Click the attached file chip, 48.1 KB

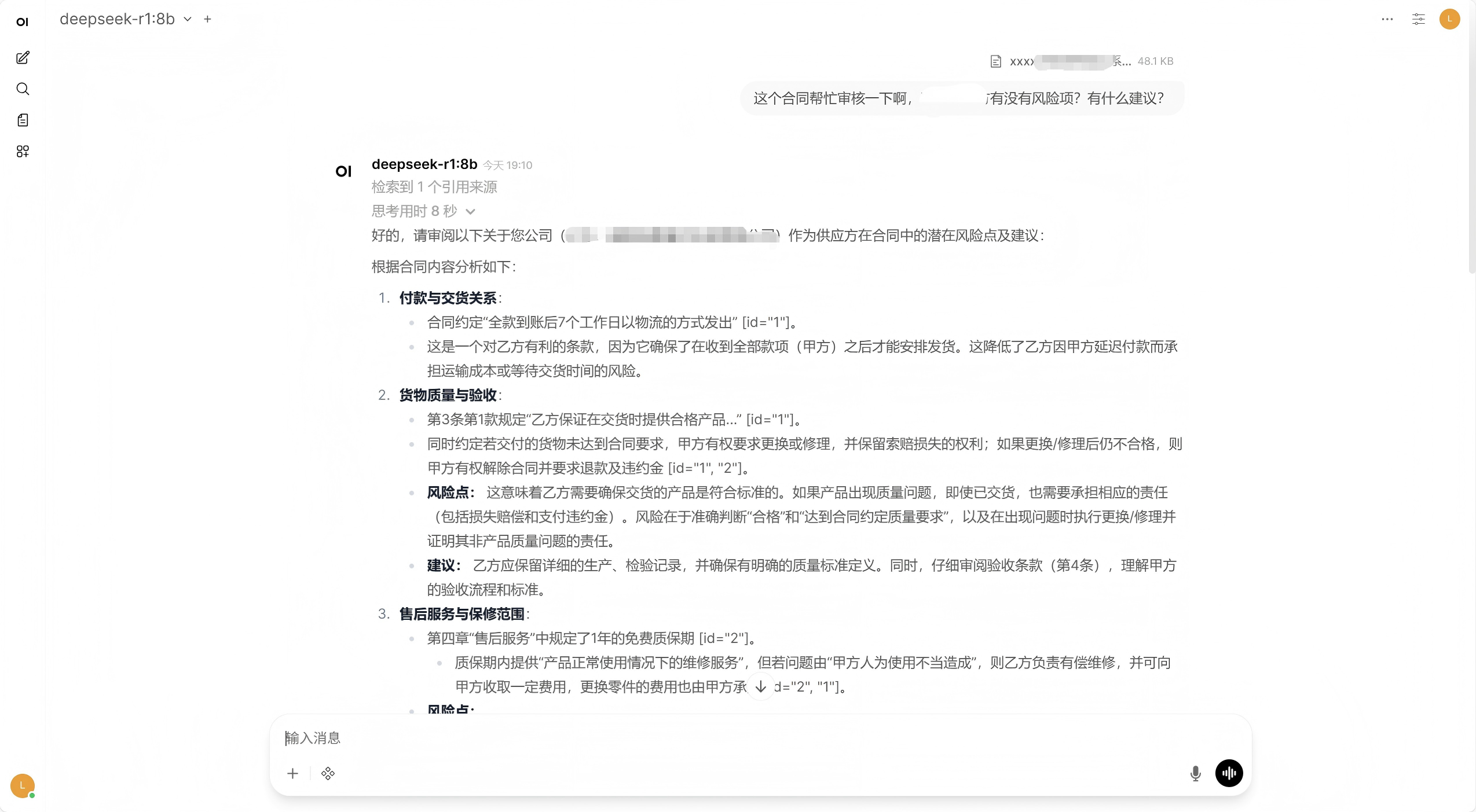1082,61
